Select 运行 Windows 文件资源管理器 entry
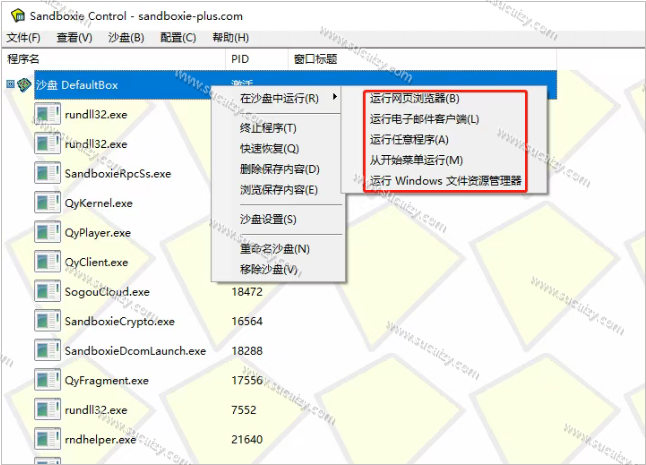Image resolution: width=646 pixels, height=465 pixels. pyautogui.click(x=445, y=180)
